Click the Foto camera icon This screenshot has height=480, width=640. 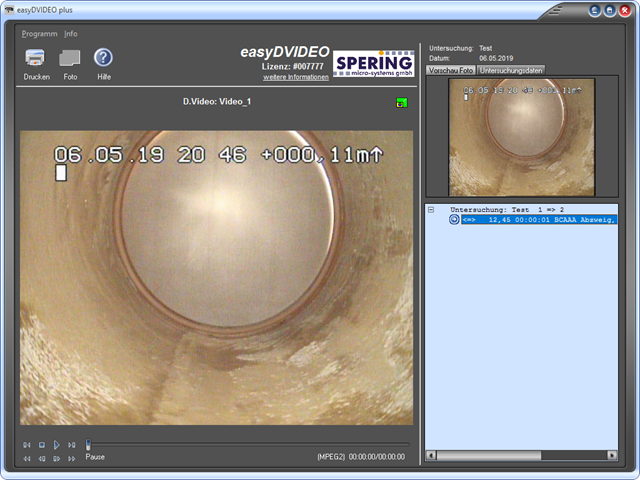point(70,58)
